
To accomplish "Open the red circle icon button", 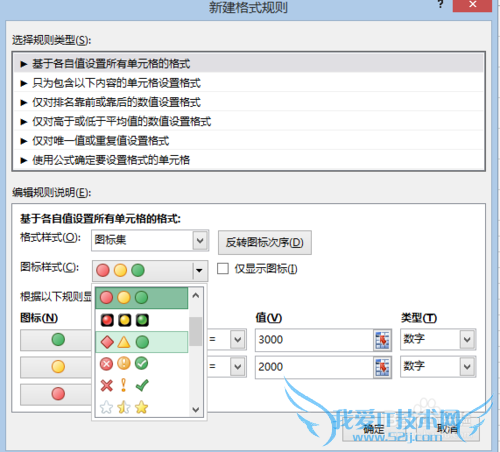I will point(56,394).
